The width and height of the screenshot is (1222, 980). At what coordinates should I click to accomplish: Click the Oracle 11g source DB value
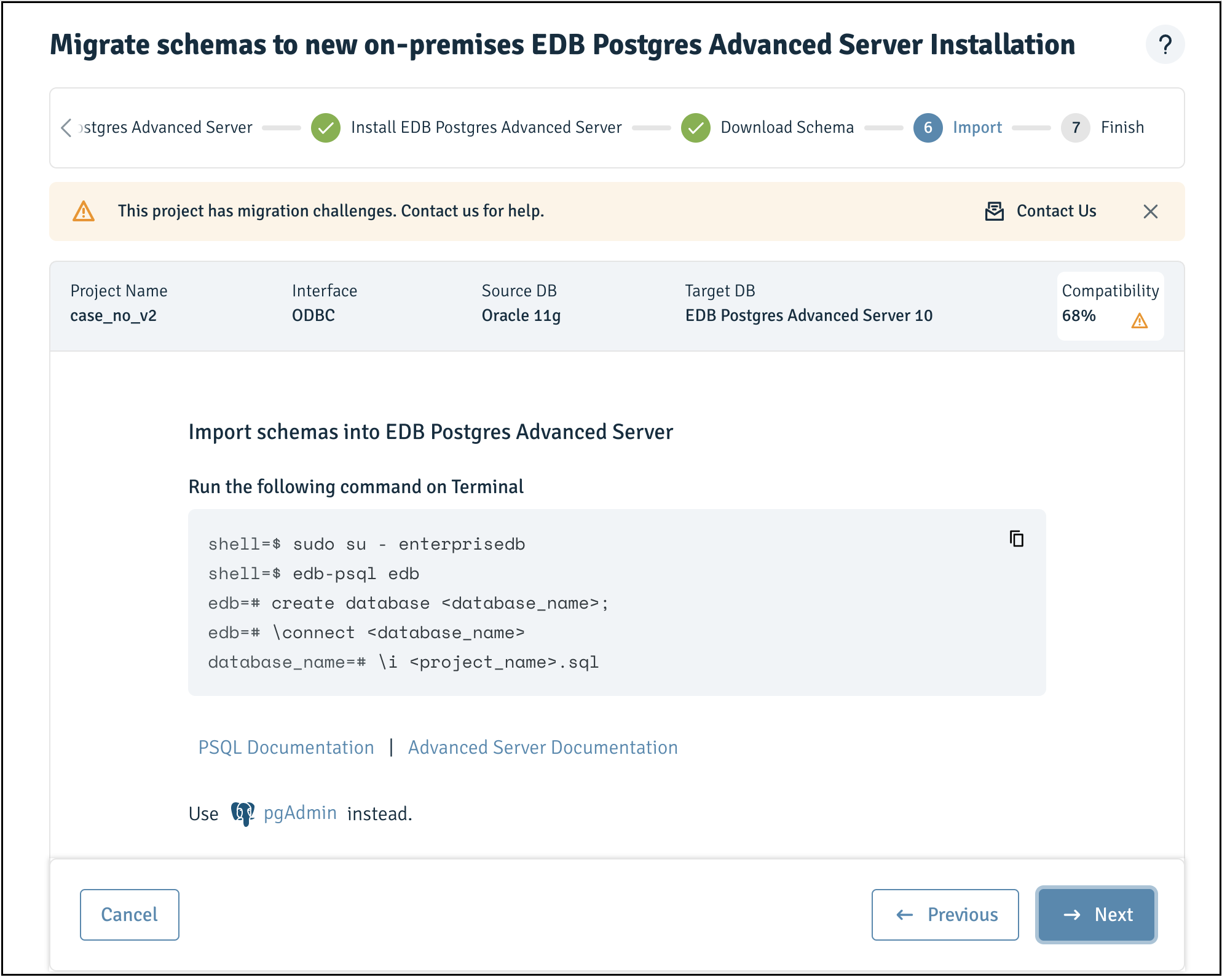coord(521,315)
